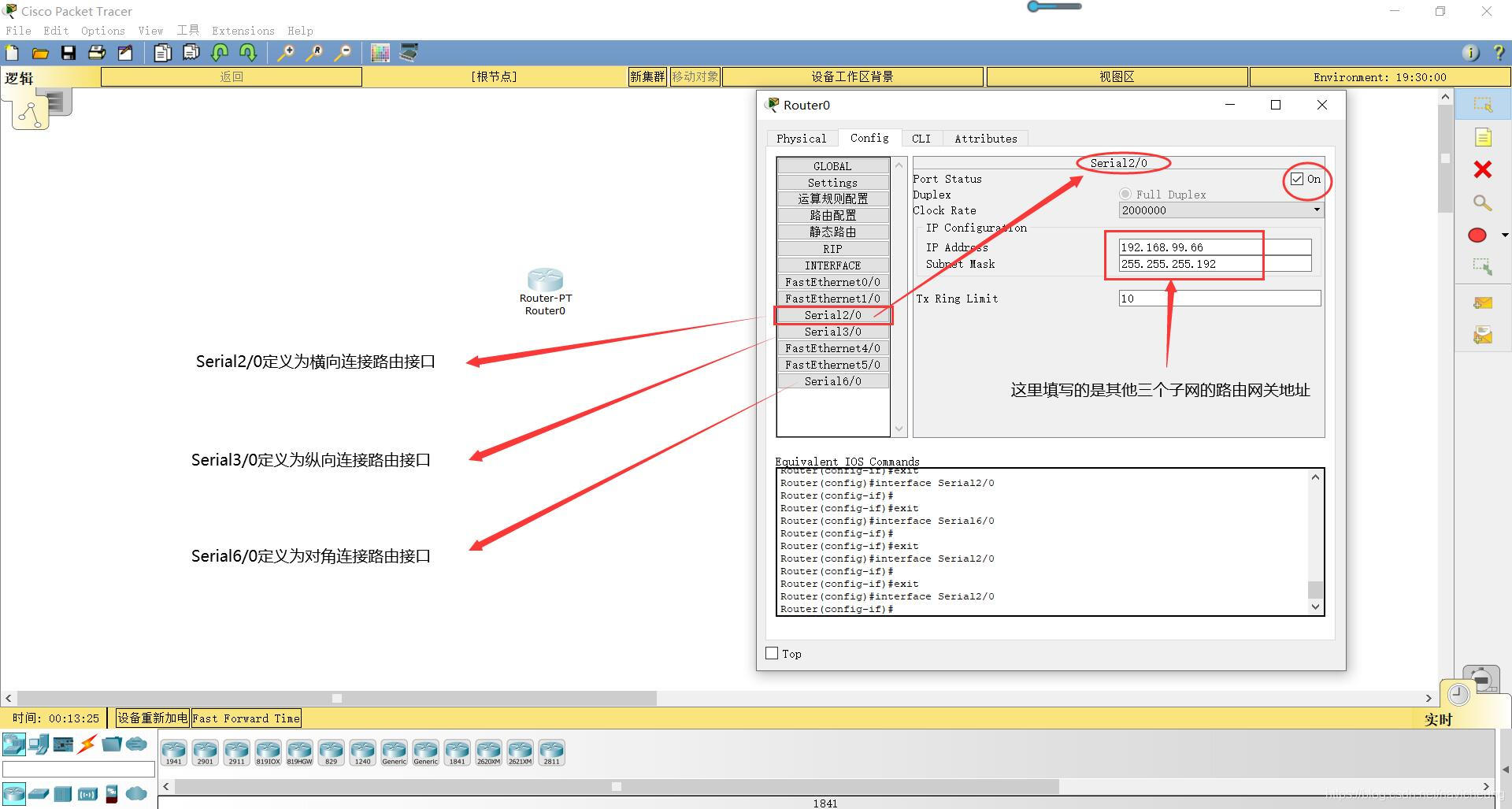The height and width of the screenshot is (809, 1512).
Task: Open the Extensions menu
Action: click(243, 31)
